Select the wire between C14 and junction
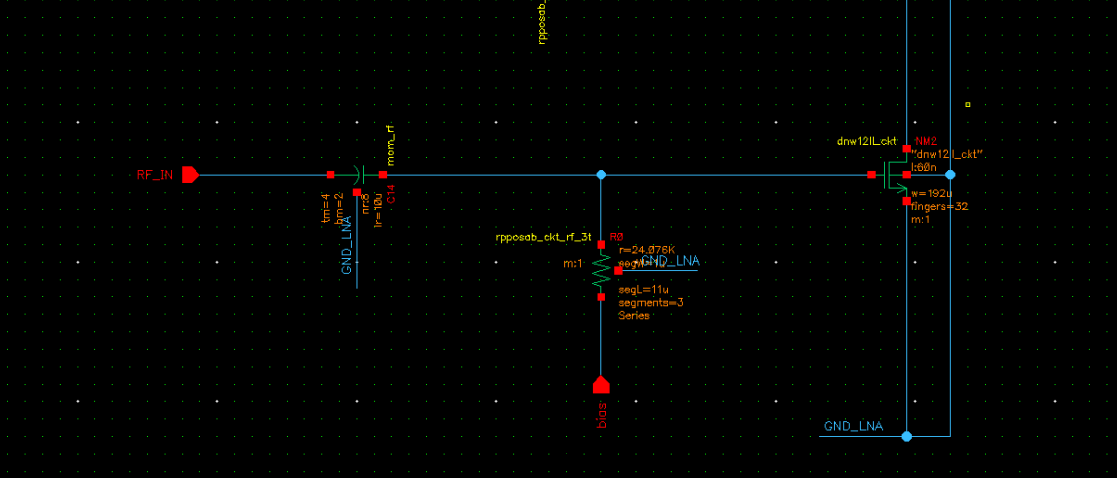 click(490, 175)
